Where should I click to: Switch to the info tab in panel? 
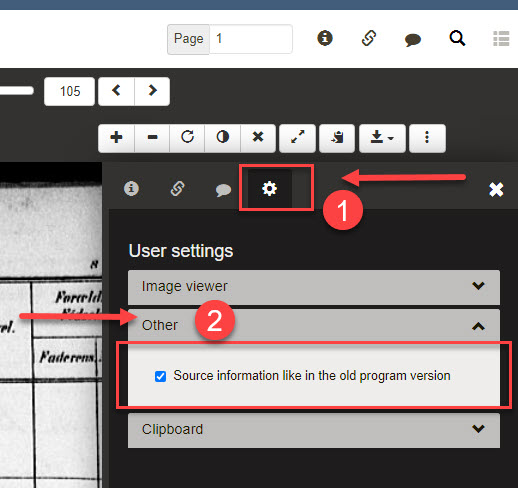tap(131, 189)
